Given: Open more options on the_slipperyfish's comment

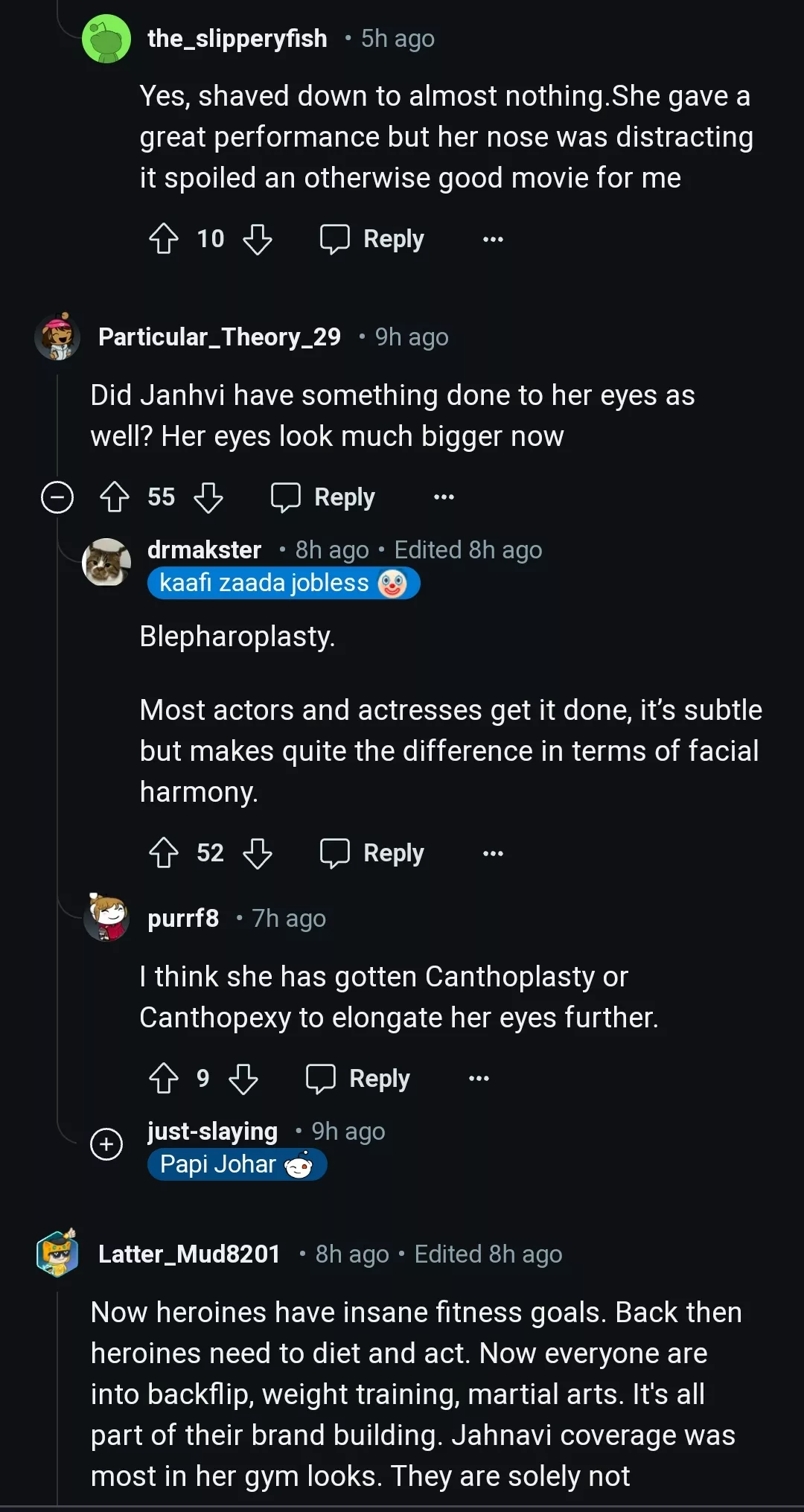Looking at the screenshot, I should pos(493,239).
